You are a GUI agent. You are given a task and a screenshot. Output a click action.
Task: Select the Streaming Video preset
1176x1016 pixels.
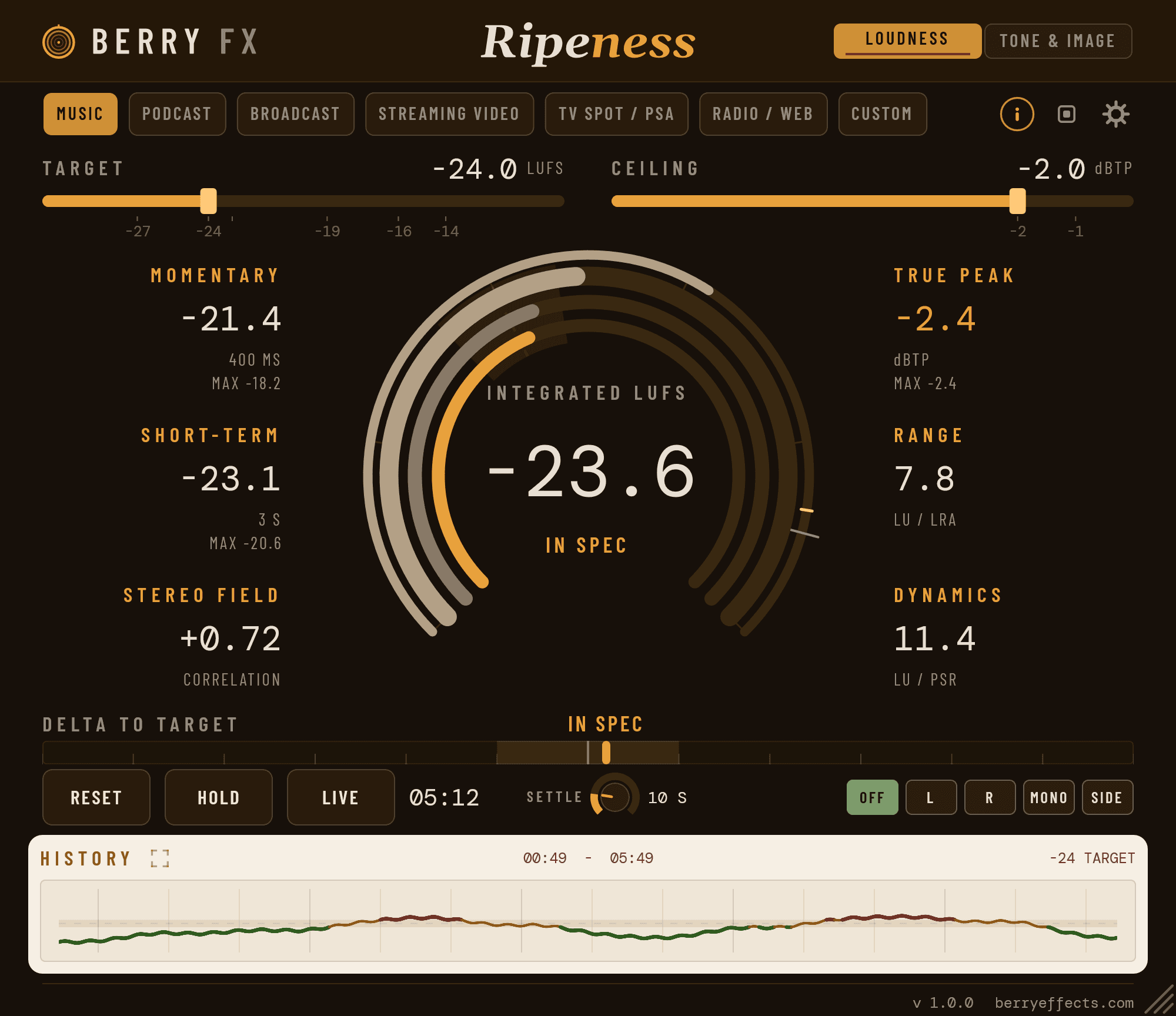click(449, 114)
